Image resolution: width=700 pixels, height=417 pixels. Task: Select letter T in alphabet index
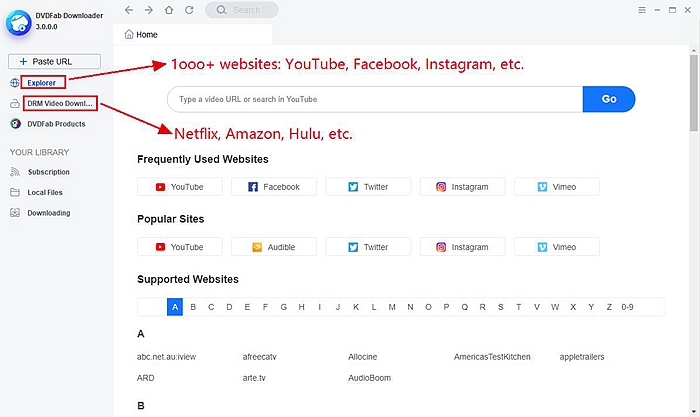click(x=519, y=307)
